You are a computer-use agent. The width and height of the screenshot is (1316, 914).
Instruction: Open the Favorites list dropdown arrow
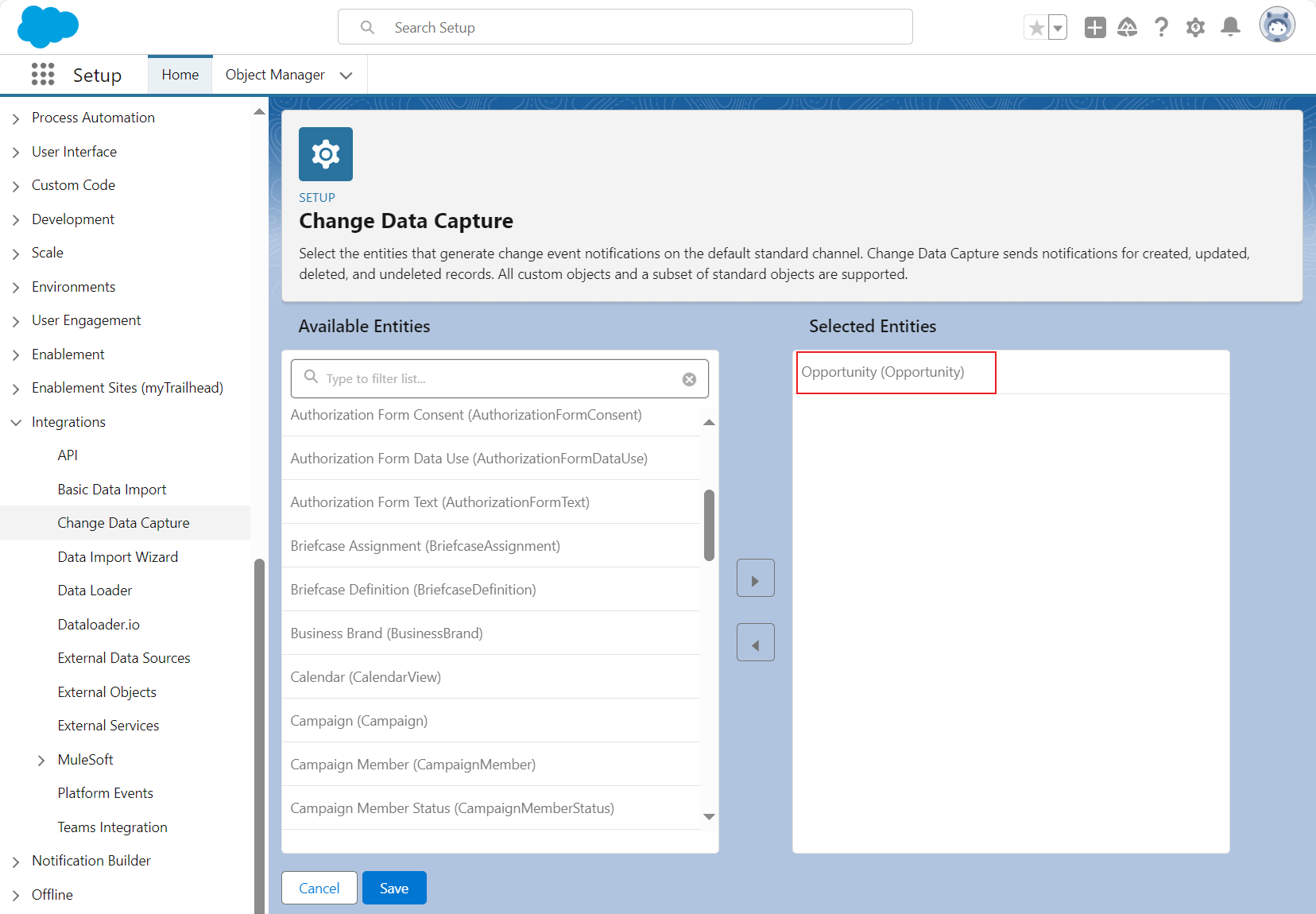tap(1058, 28)
